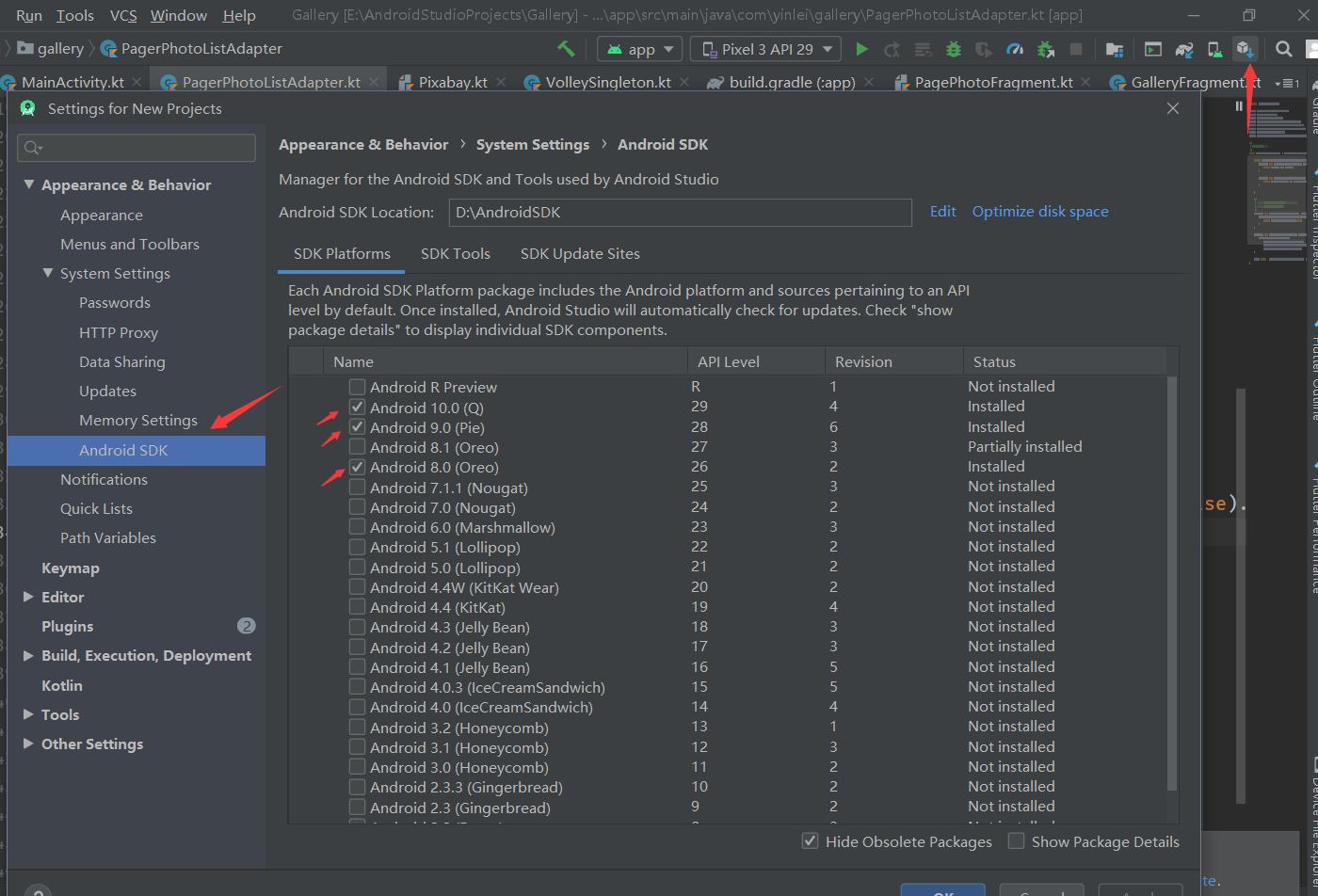Check Android 7.1.1 (Nougat) platform
Viewport: 1318px width, 896px height.
tap(357, 488)
